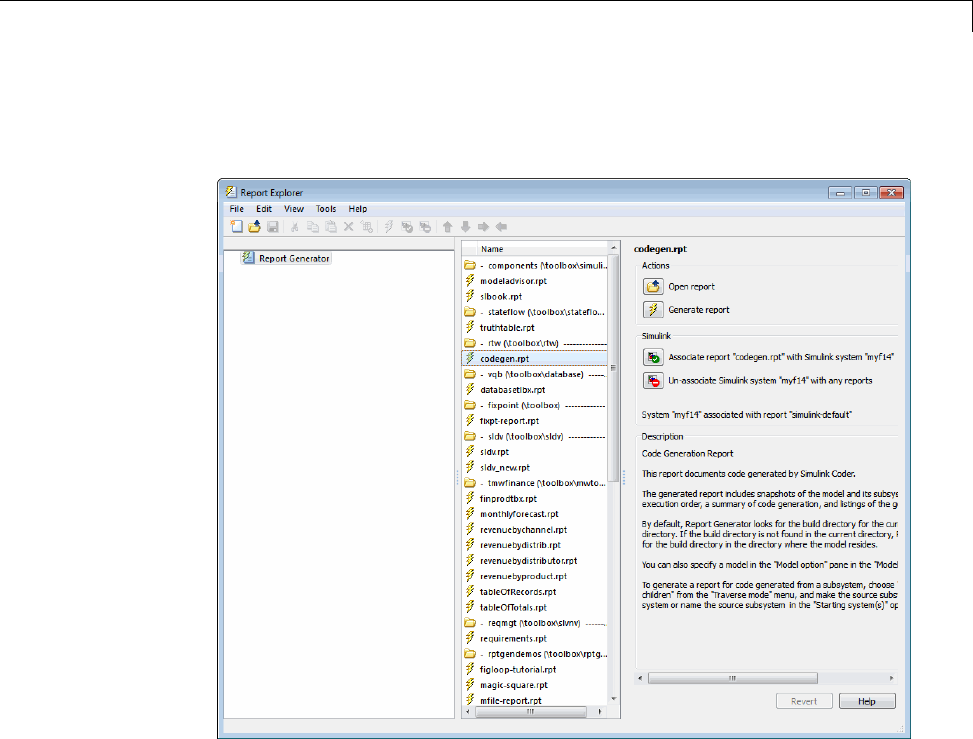Click the Cut scissors toolbar icon
The height and width of the screenshot is (739, 973).
click(295, 226)
